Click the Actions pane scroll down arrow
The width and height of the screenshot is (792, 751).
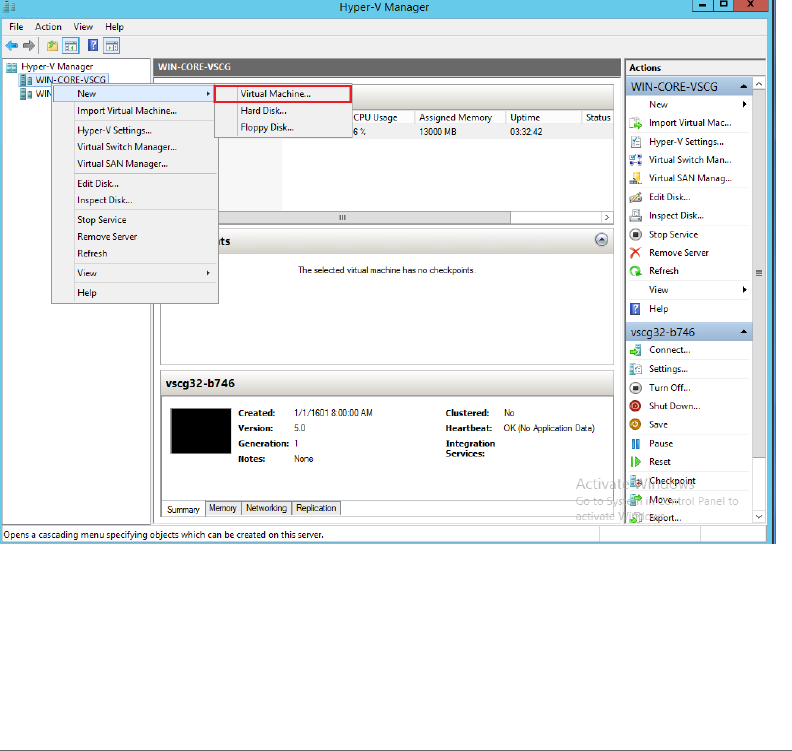coord(759,517)
